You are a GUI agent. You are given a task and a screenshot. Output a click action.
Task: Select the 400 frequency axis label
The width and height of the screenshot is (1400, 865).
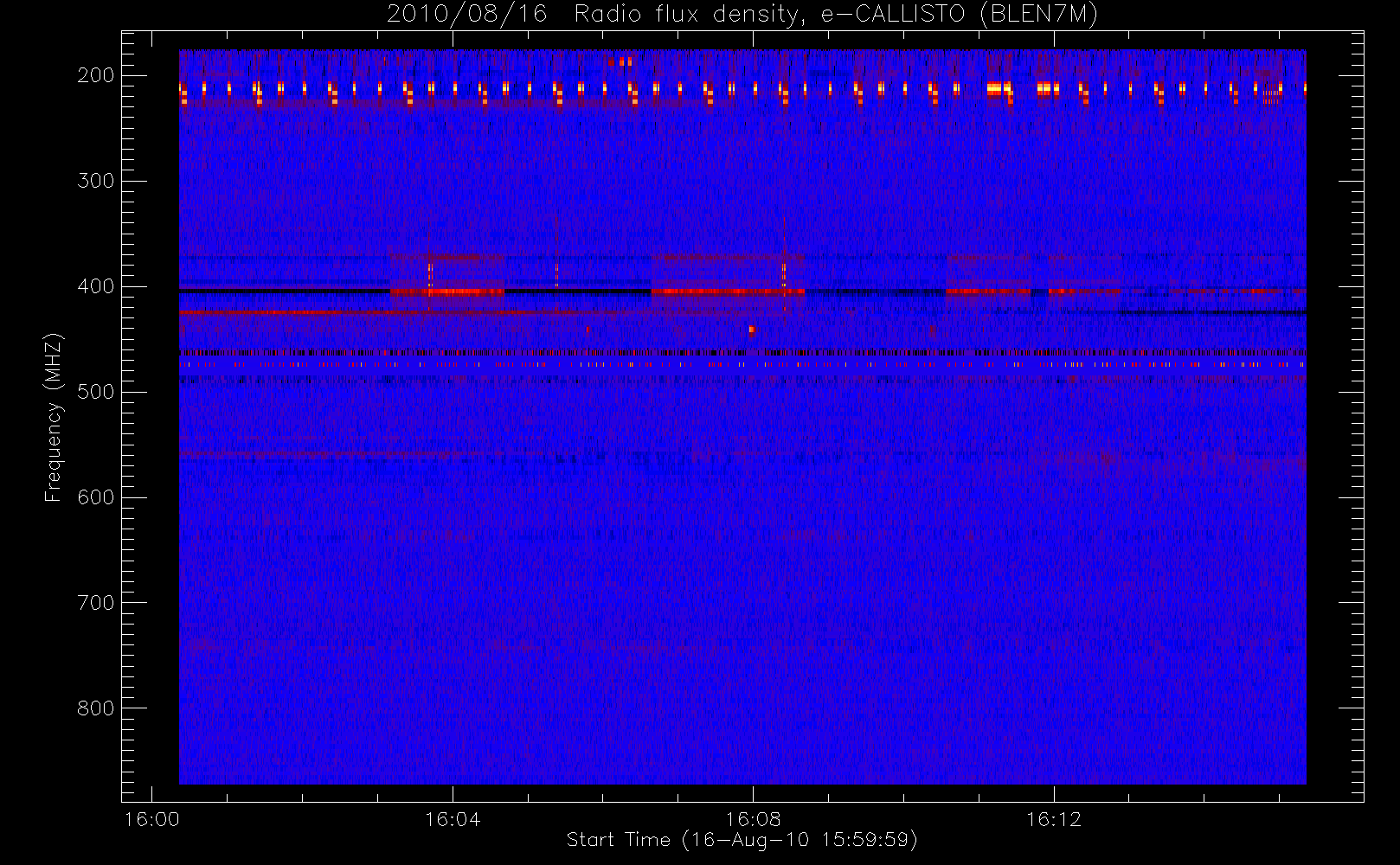[96, 286]
